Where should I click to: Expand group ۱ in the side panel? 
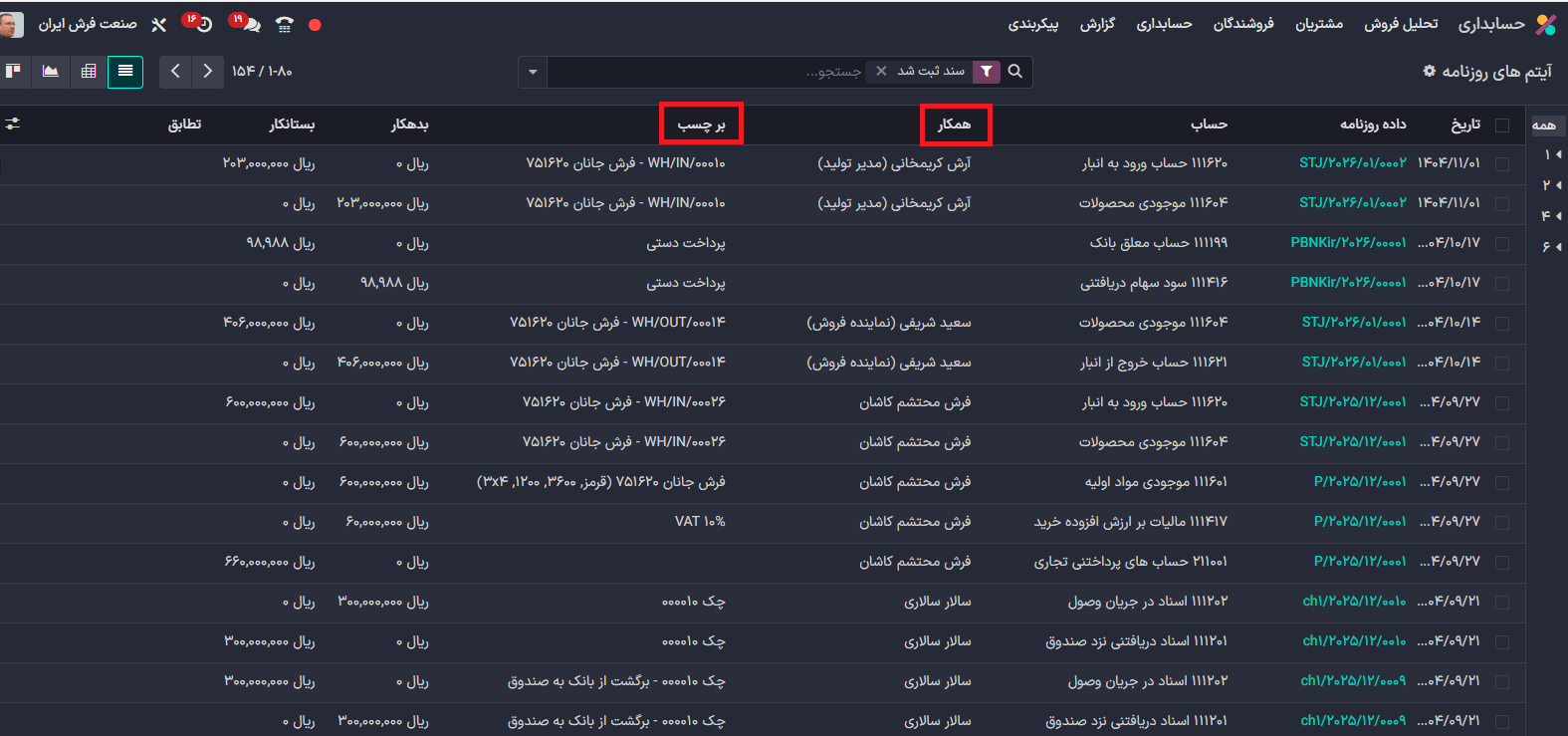1552,154
